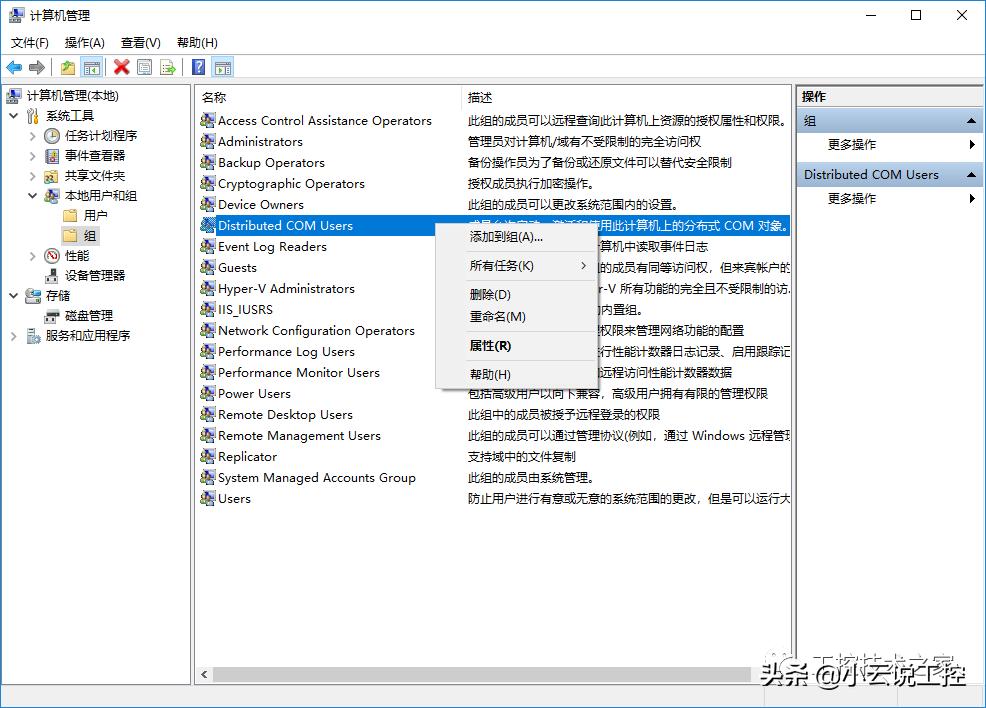Select 设备管理器 in system tools
The height and width of the screenshot is (708, 986).
click(x=96, y=275)
